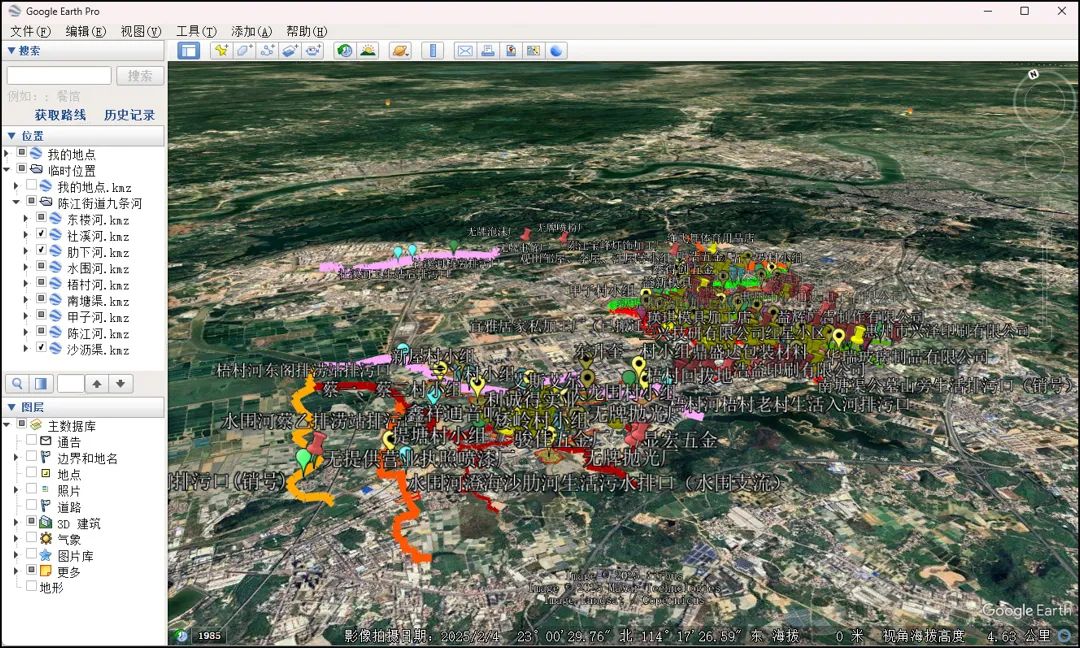Click the Save Image toolbar icon

510,51
